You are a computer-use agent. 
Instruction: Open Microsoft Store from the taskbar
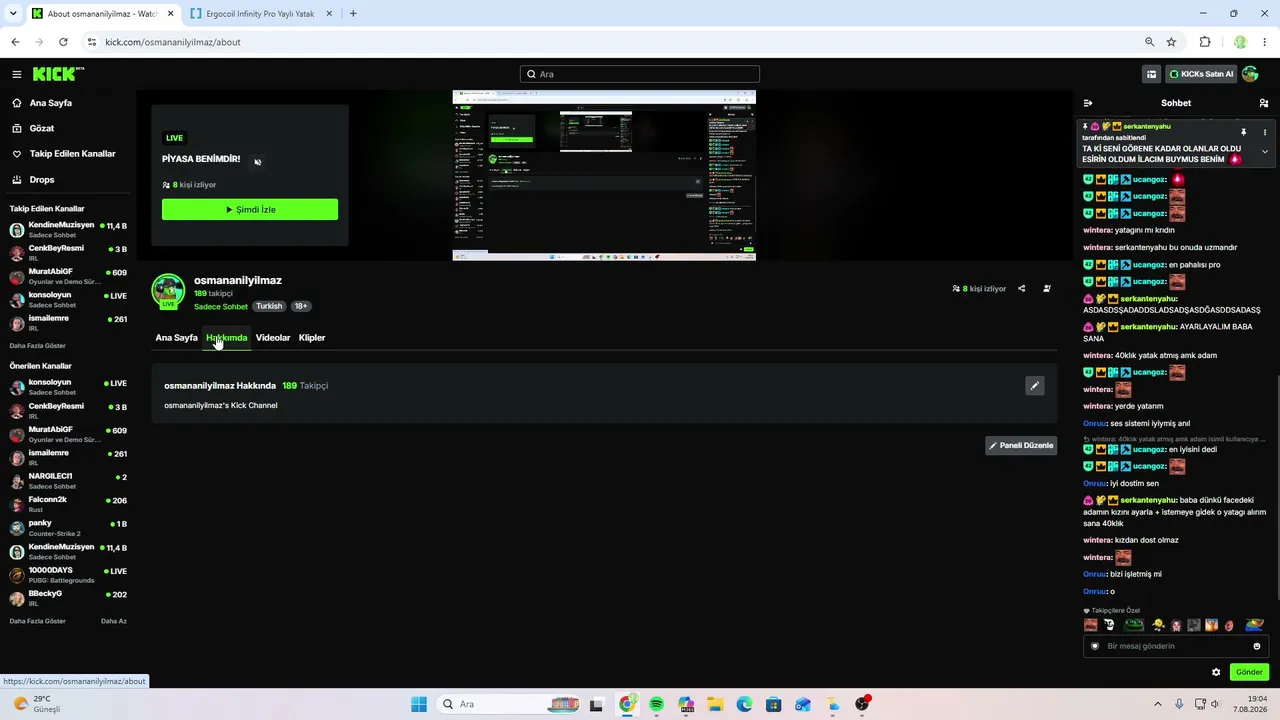coord(774,704)
